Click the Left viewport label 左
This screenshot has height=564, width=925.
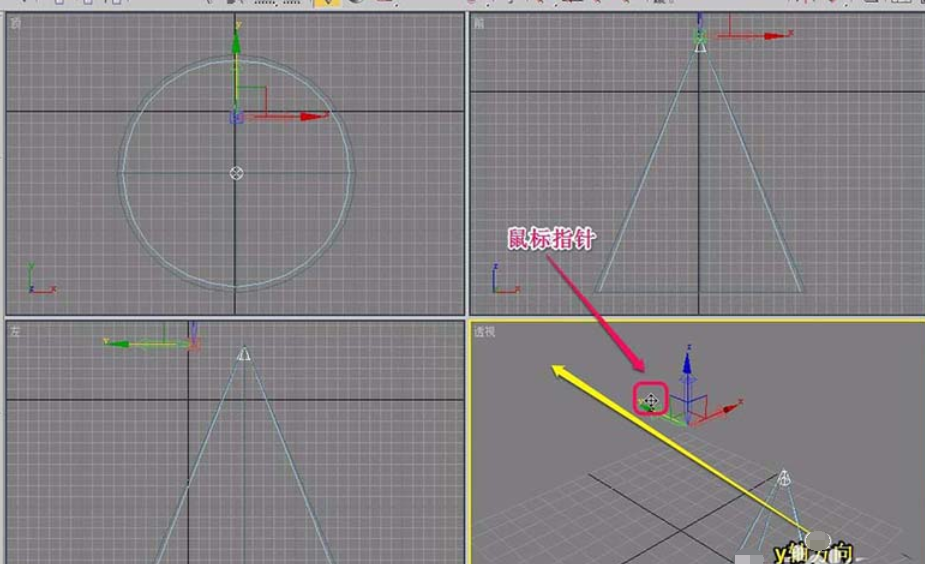click(x=15, y=332)
